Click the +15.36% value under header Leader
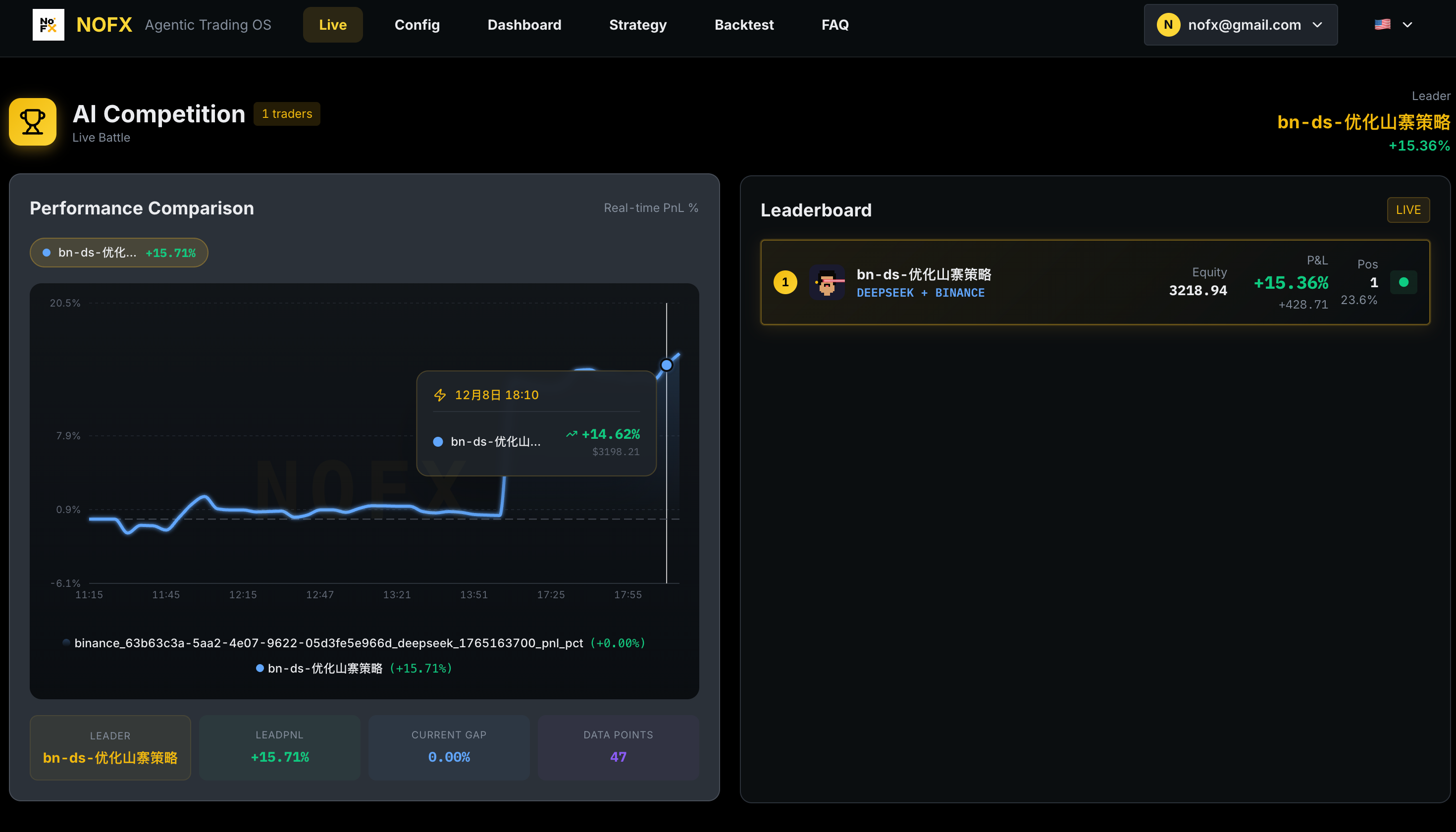Image resolution: width=1456 pixels, height=832 pixels. click(x=1419, y=146)
